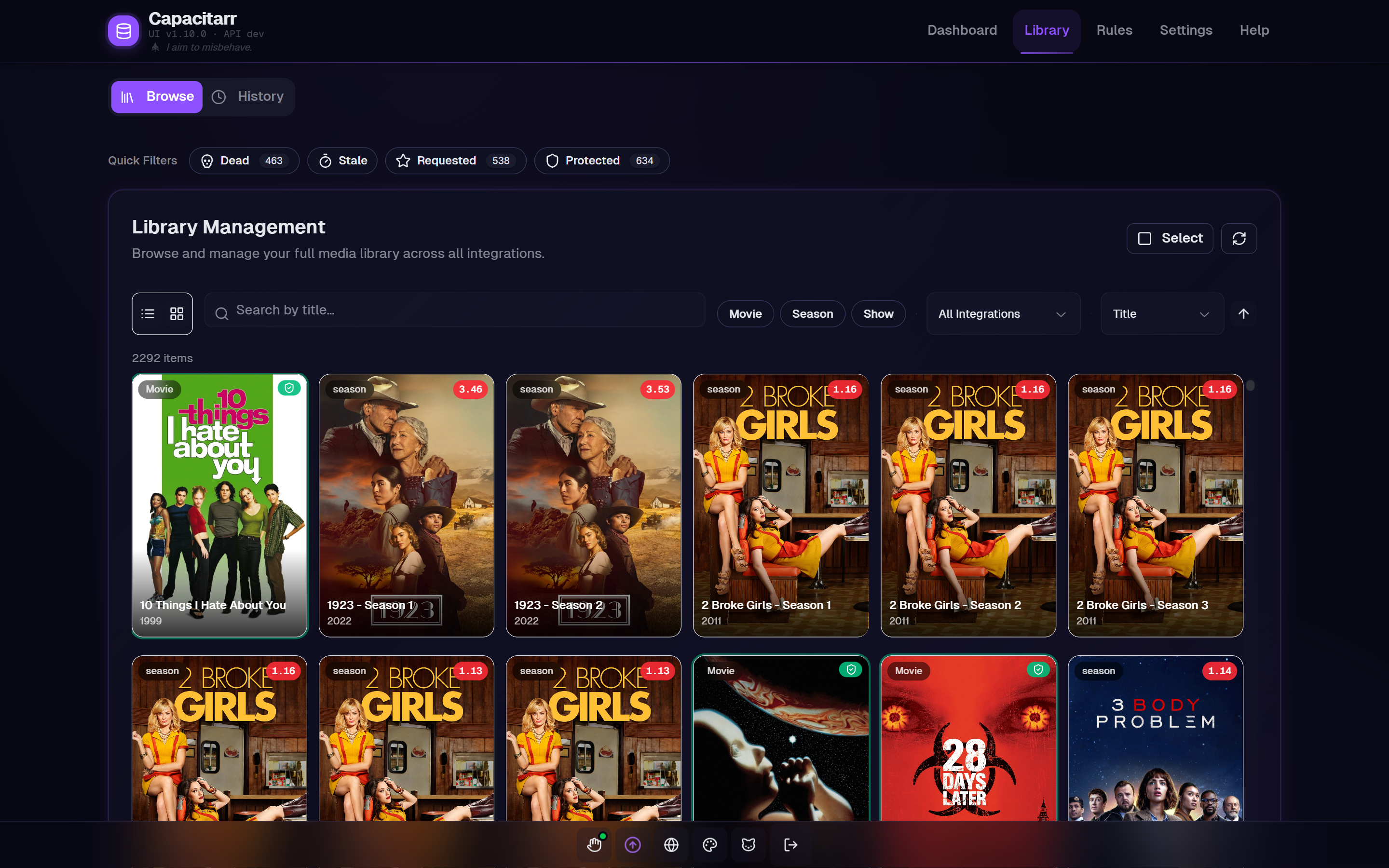
Task: Click the protected shield badge on 28 Days Later
Action: (x=1038, y=669)
